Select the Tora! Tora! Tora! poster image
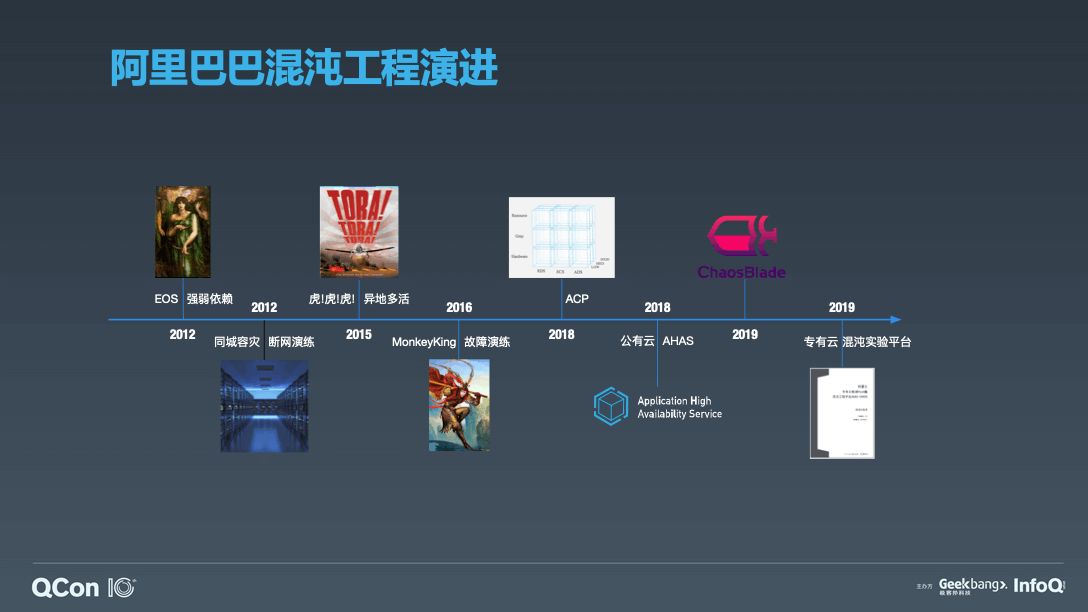Screen dimensions: 1088x612 click(x=358, y=232)
